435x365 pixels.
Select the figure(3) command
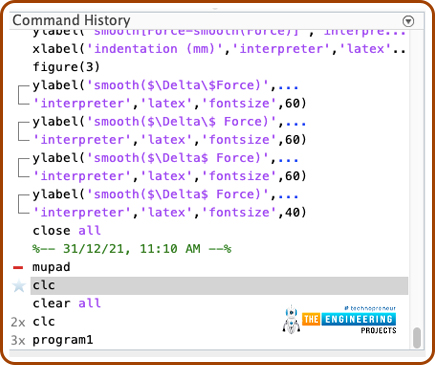pyautogui.click(x=66, y=67)
